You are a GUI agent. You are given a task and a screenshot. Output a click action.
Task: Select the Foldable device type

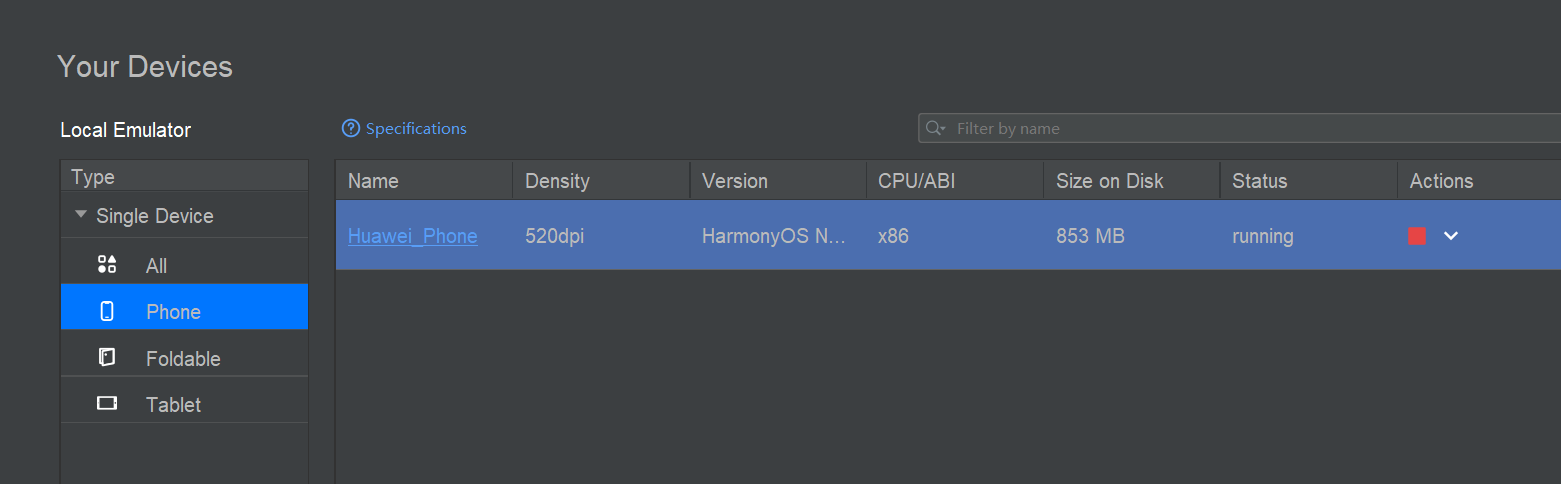(x=184, y=358)
